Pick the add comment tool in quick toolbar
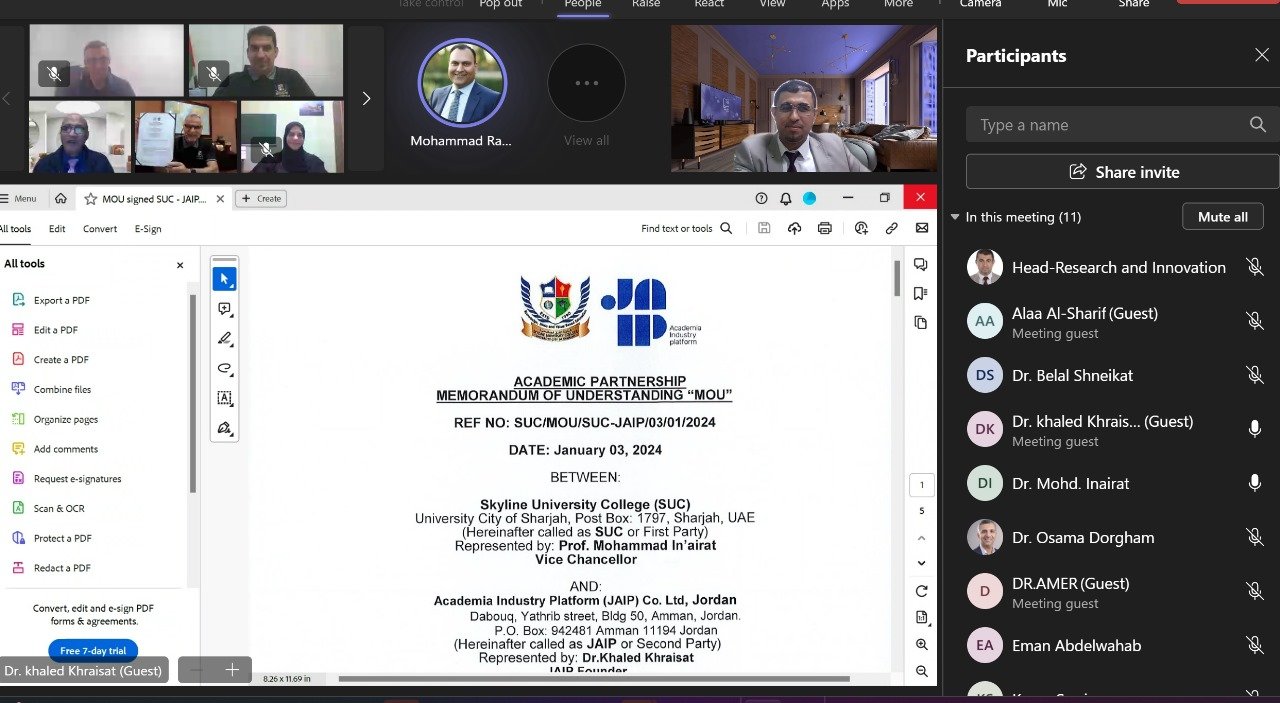Image resolution: width=1280 pixels, height=703 pixels. point(225,309)
